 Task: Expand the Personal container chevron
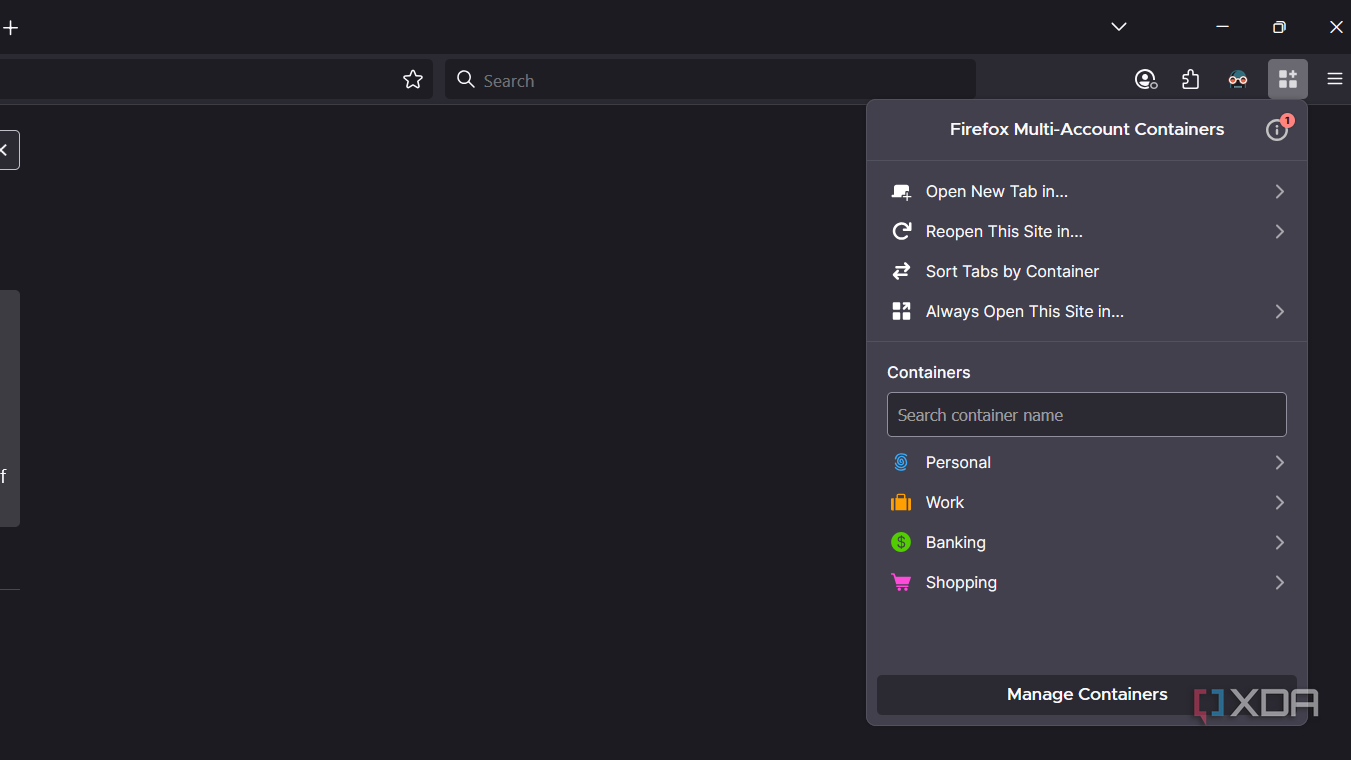pos(1279,462)
